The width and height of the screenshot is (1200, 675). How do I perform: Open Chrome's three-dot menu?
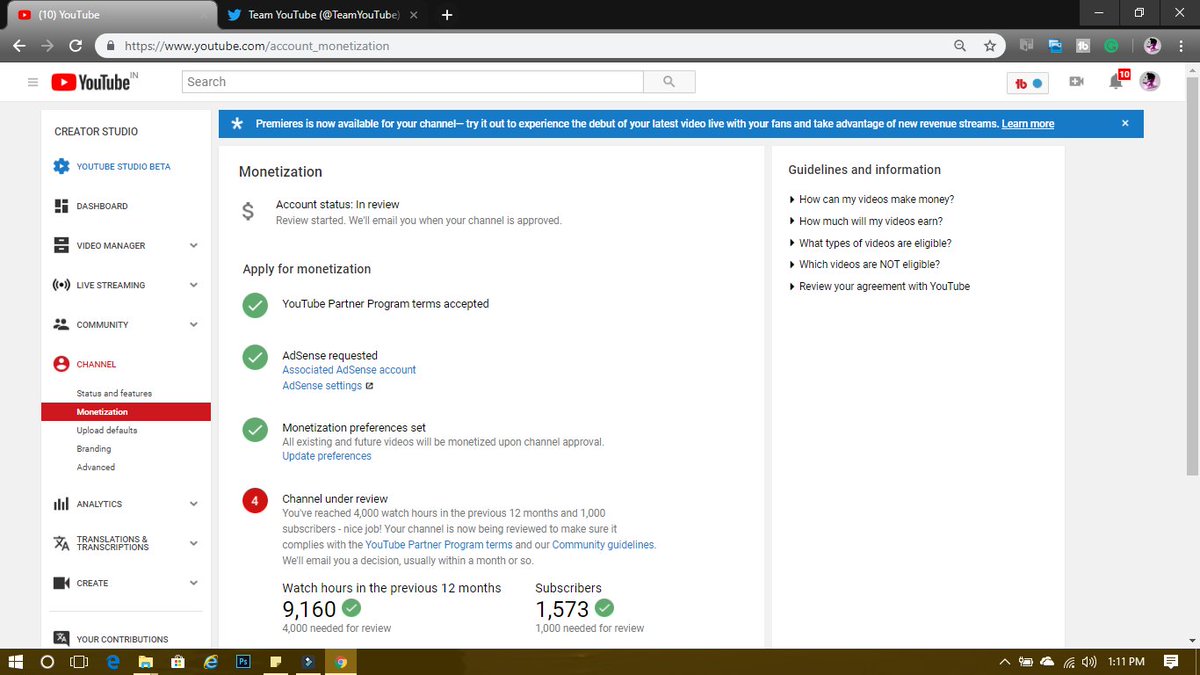click(1183, 46)
